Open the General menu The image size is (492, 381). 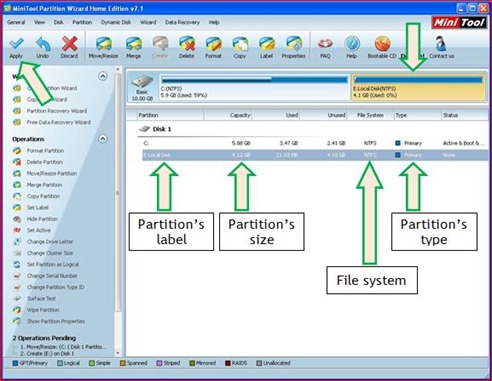tap(16, 22)
